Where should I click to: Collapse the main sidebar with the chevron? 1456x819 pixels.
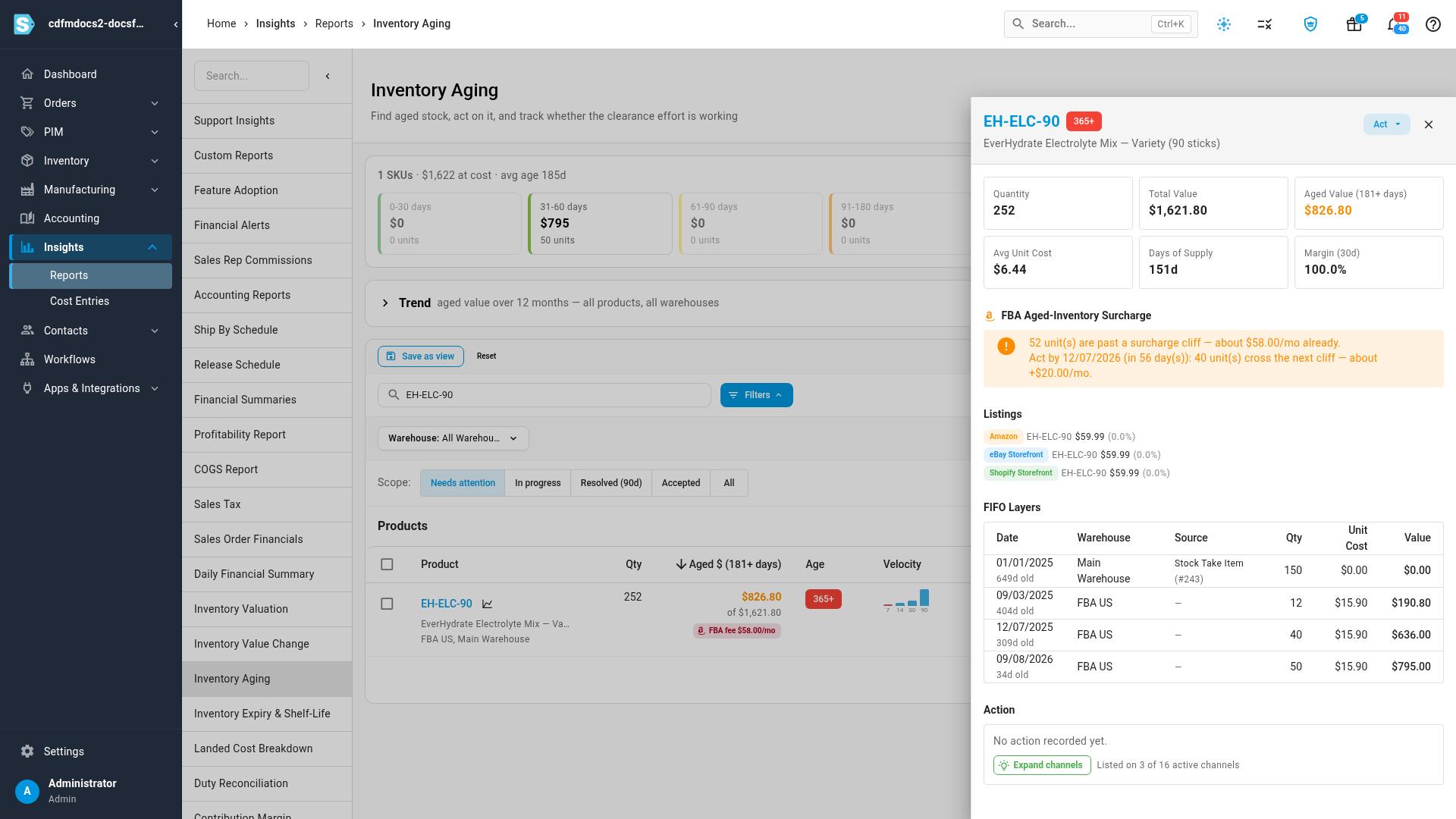coord(176,24)
